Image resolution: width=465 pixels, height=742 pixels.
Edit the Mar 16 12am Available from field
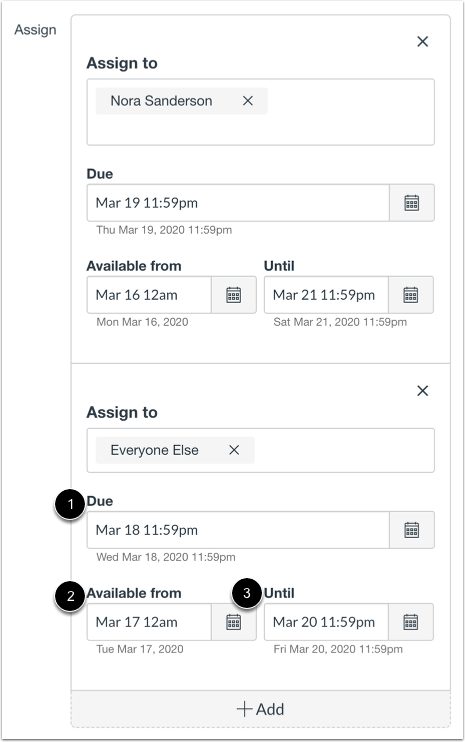(149, 295)
